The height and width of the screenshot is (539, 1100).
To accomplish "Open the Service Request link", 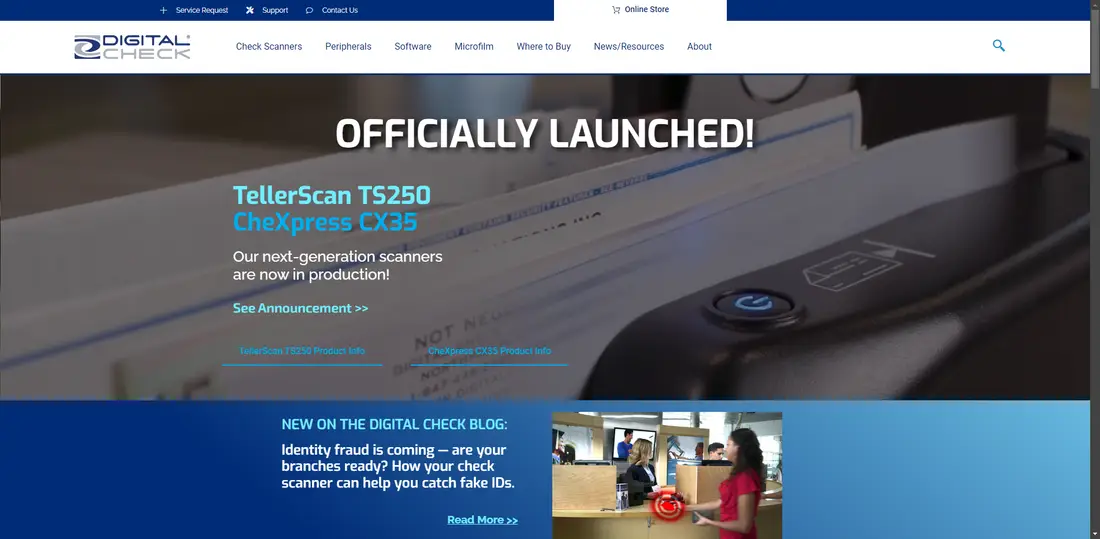I will [x=202, y=11].
